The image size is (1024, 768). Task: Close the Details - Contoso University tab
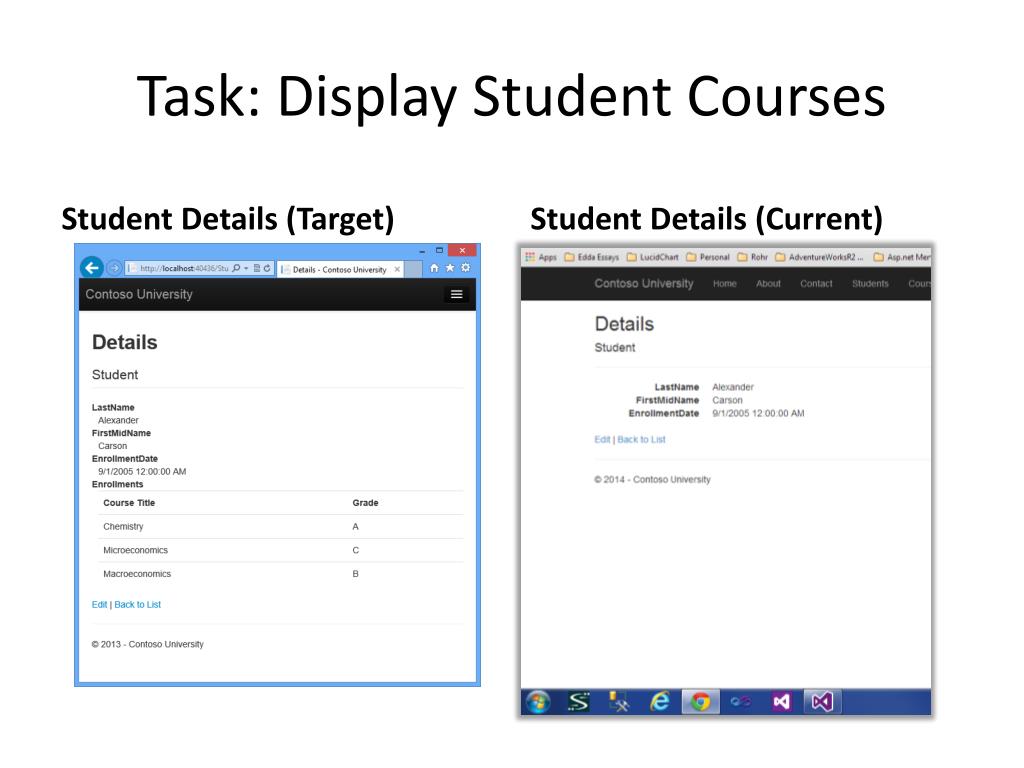397,269
